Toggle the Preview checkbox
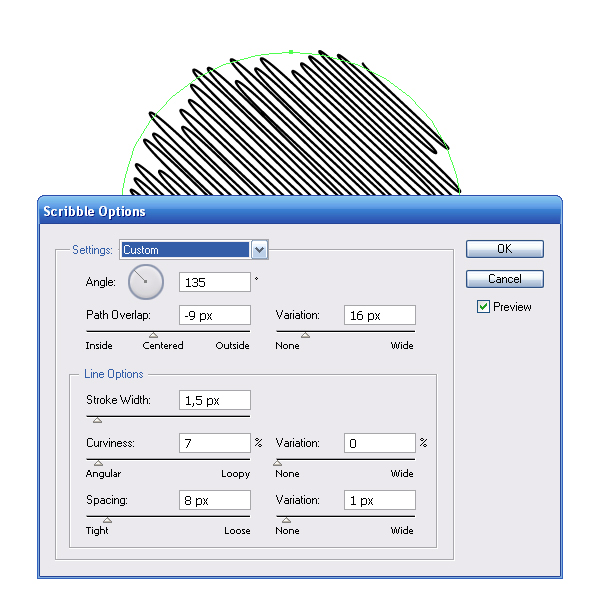Image resolution: width=600 pixels, height=600 pixels. pos(483,307)
